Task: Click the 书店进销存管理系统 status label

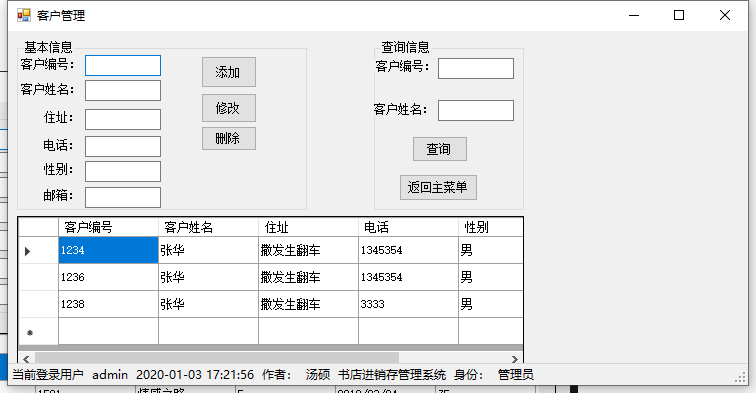Action: click(x=392, y=375)
